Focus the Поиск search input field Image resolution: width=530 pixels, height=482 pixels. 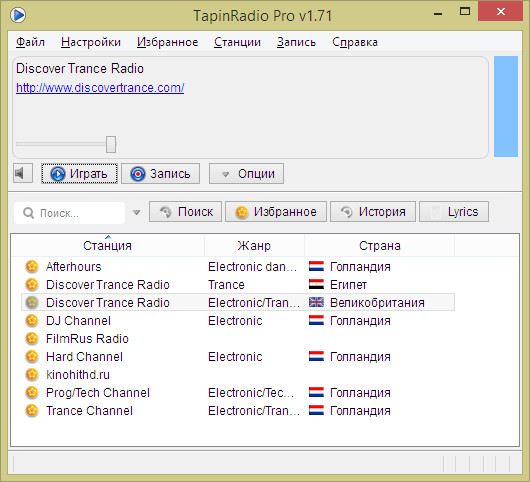click(69, 213)
